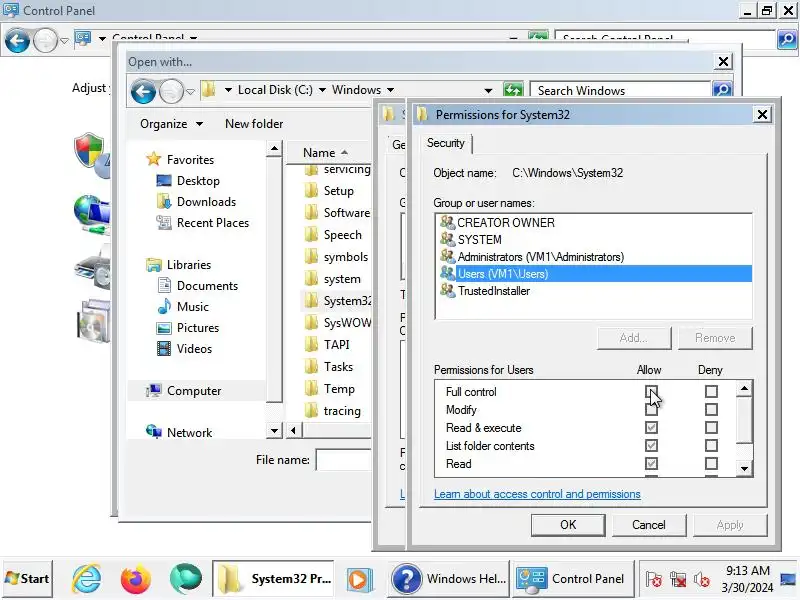The image size is (800, 600).
Task: Select the Security tab
Action: (446, 143)
